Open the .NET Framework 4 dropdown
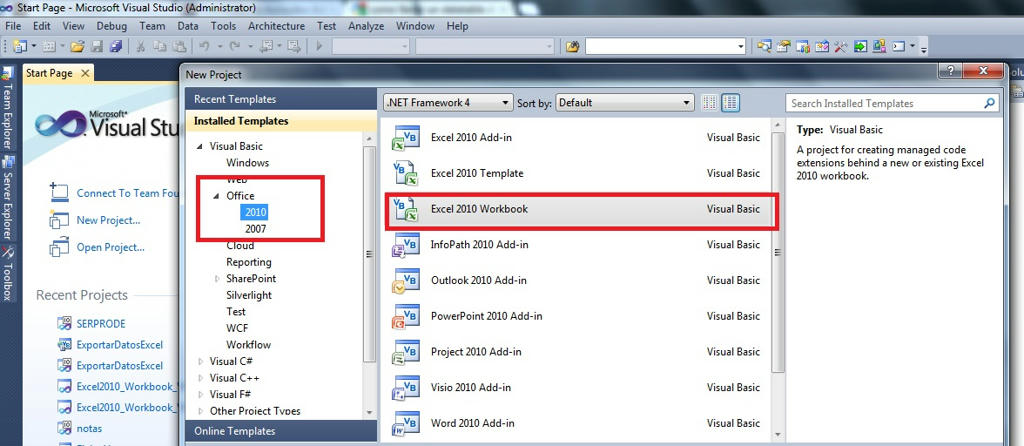This screenshot has width=1024, height=446. pos(448,103)
